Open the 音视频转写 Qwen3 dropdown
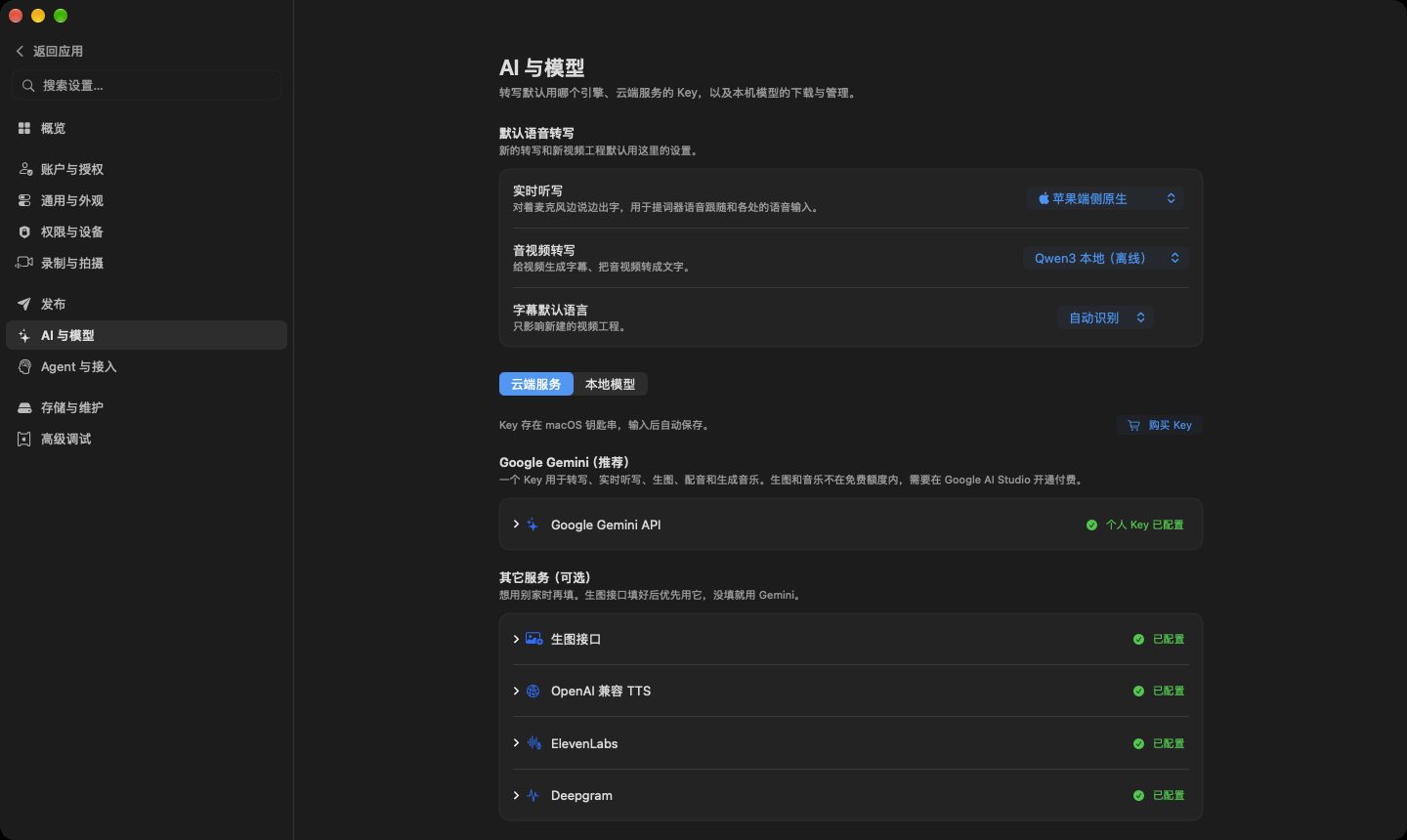This screenshot has width=1407, height=840. click(1106, 258)
